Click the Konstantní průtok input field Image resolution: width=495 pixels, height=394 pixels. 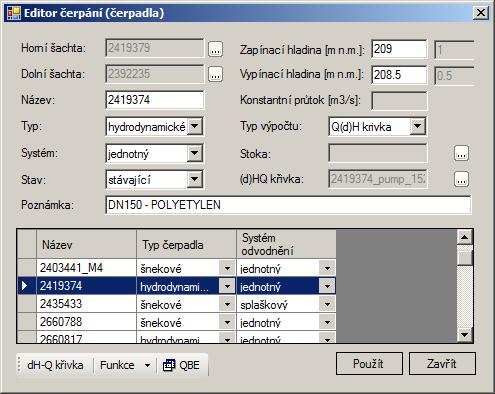click(x=399, y=101)
